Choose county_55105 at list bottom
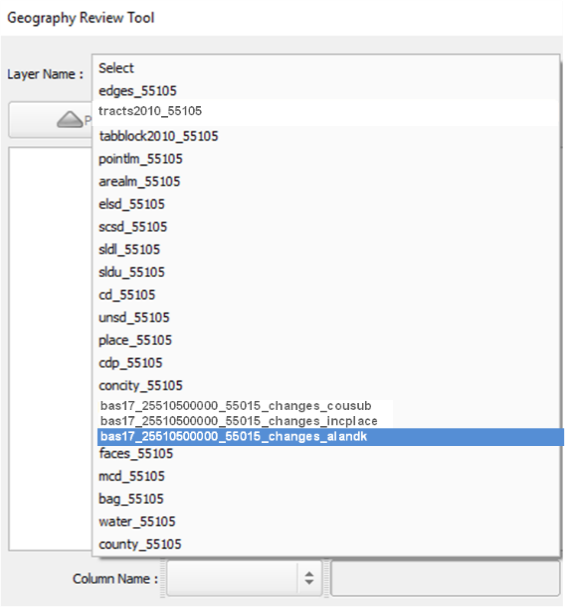 [326, 544]
